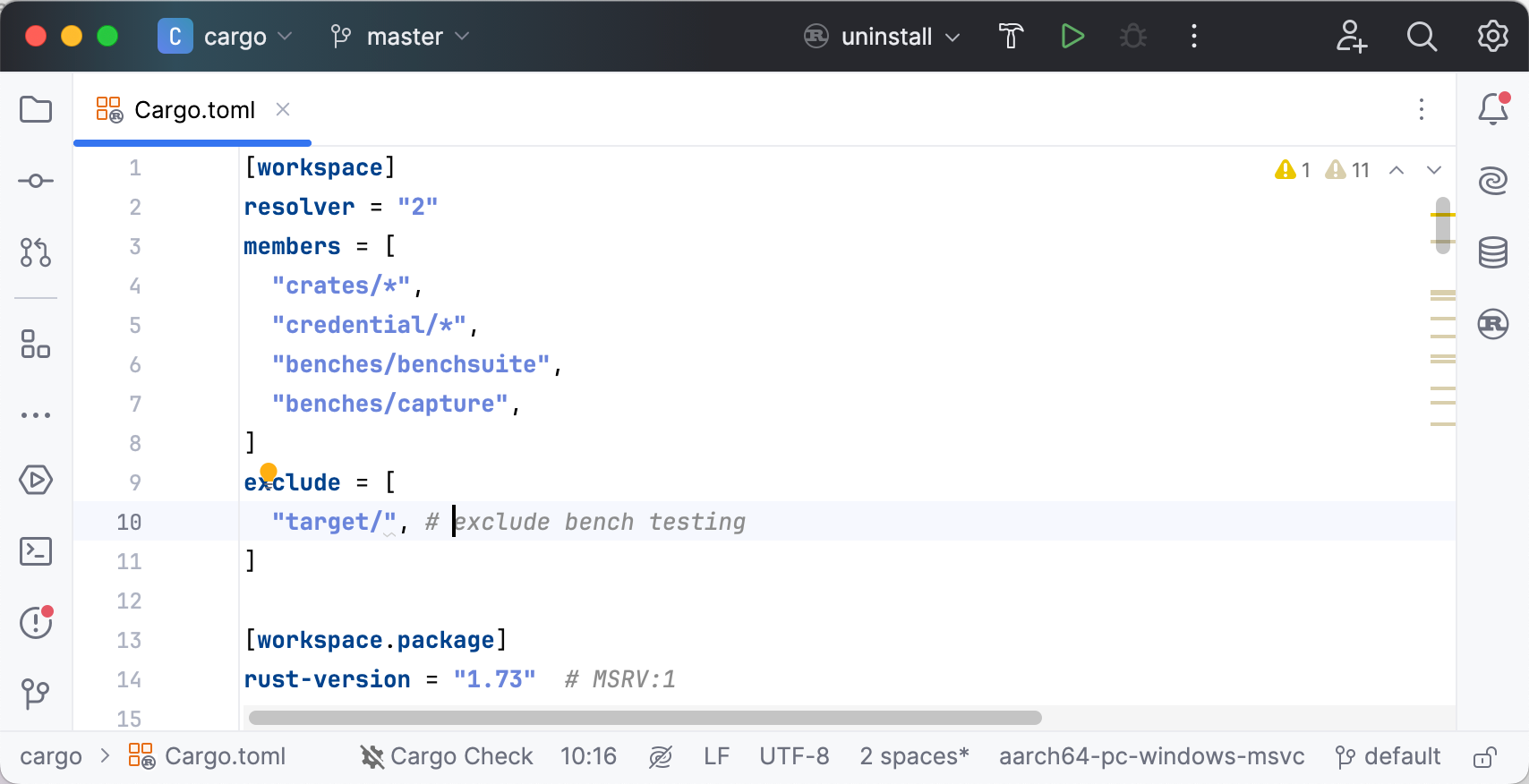The width and height of the screenshot is (1529, 784).
Task: Run the uninstall configuration
Action: click(1072, 37)
